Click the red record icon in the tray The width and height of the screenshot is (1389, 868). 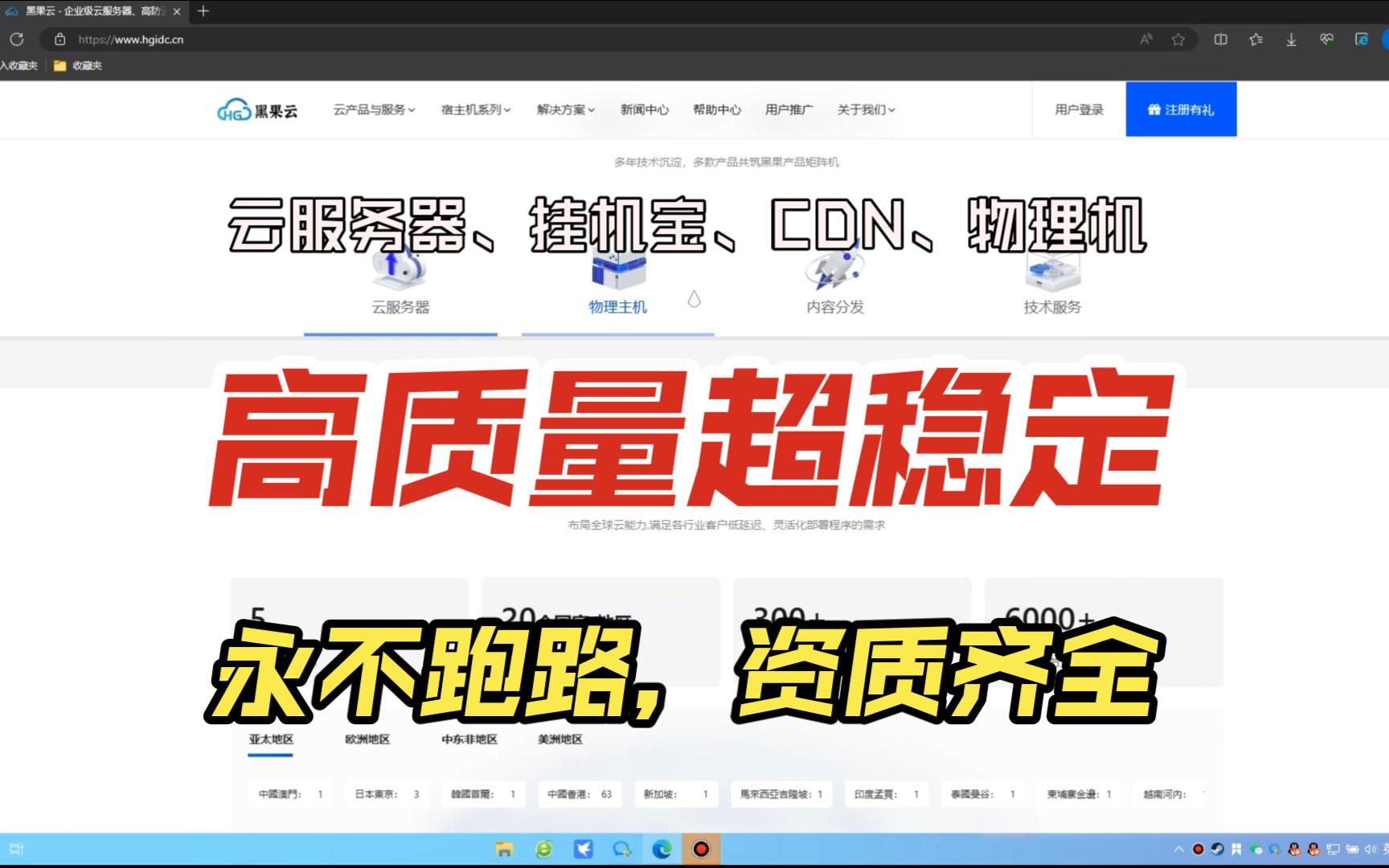[1198, 849]
